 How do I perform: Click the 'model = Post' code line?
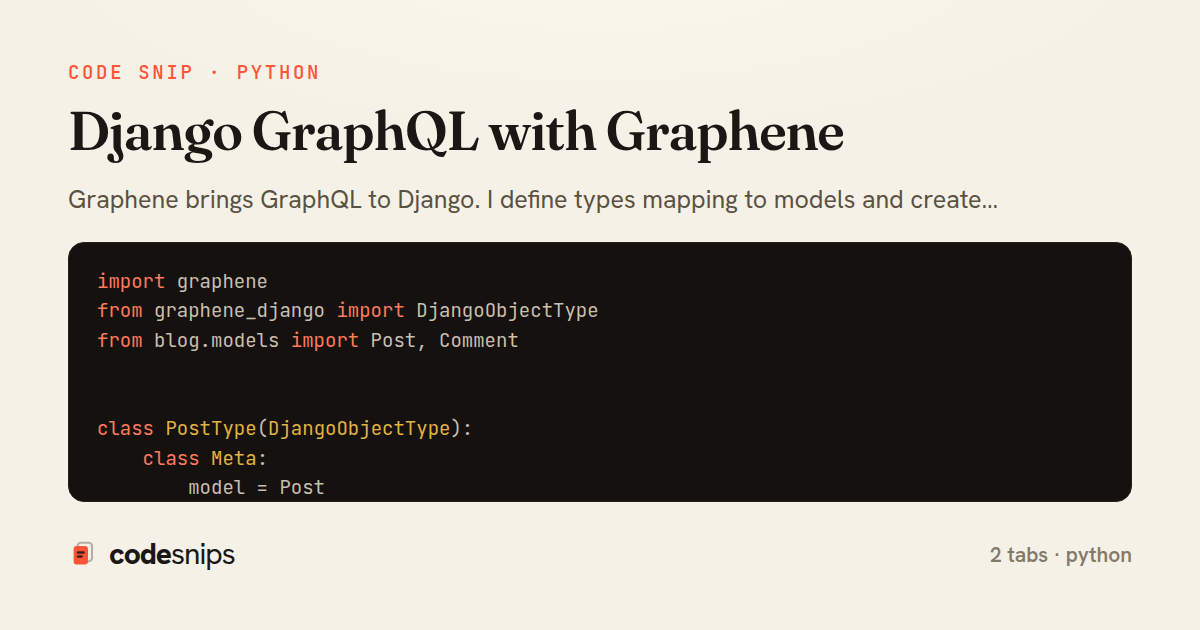click(257, 488)
